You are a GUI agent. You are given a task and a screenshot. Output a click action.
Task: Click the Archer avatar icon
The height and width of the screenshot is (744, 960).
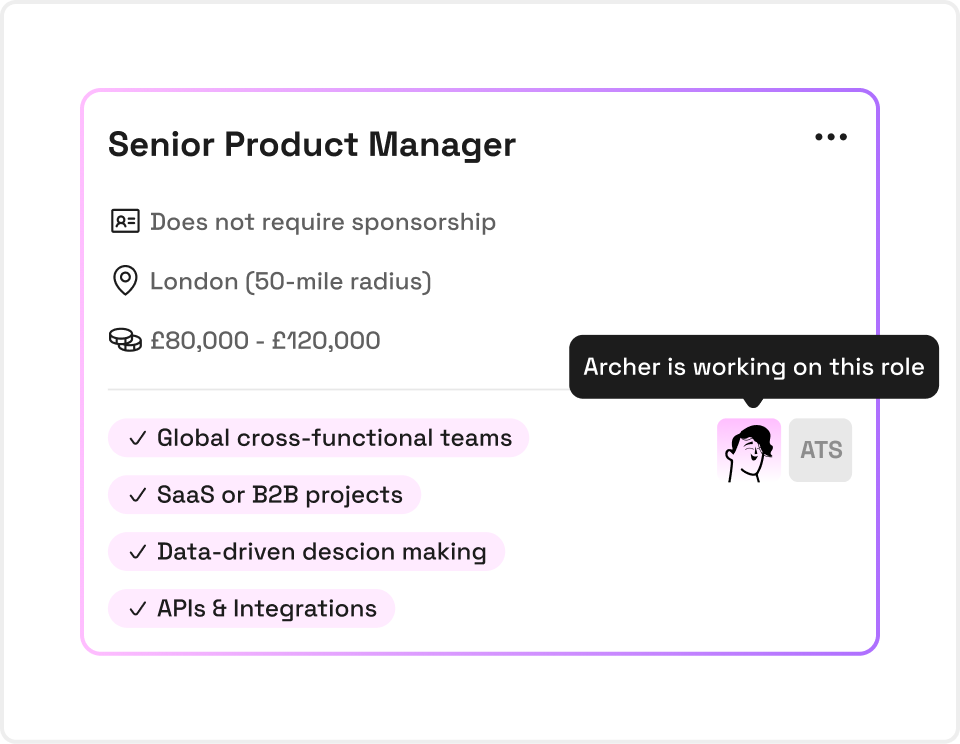(749, 450)
